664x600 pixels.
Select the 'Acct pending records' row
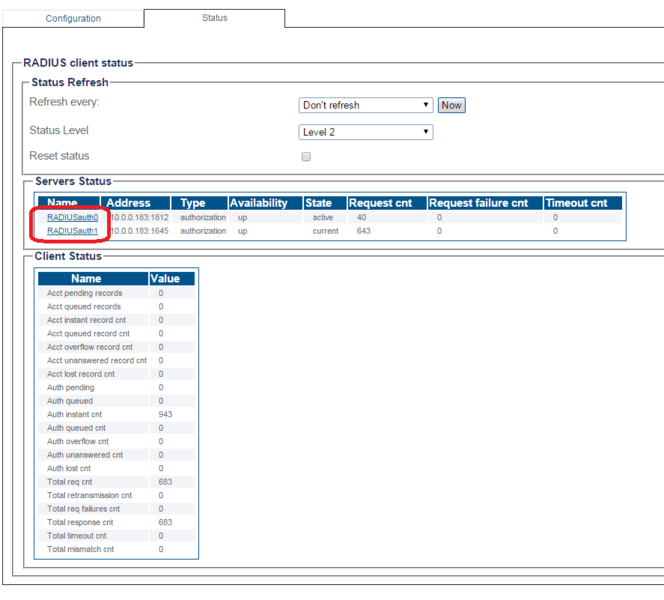coord(116,293)
